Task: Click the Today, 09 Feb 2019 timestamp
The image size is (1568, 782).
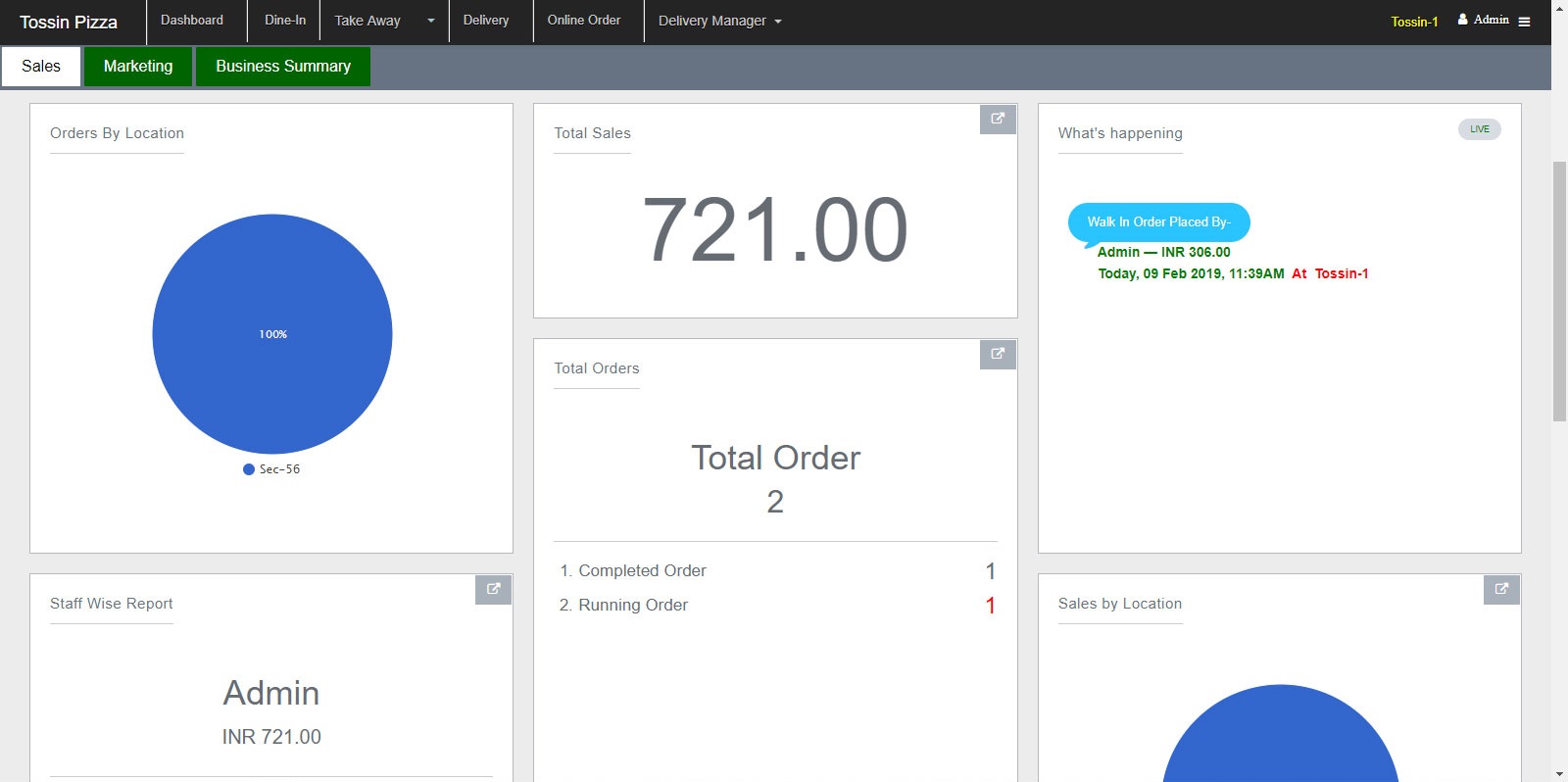Action: pyautogui.click(x=1191, y=273)
